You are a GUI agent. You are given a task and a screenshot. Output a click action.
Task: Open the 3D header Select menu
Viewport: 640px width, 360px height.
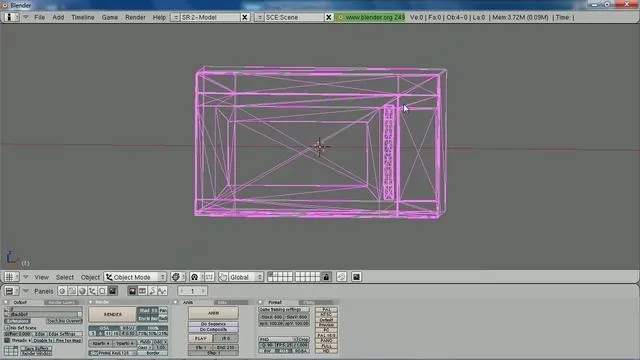65,277
